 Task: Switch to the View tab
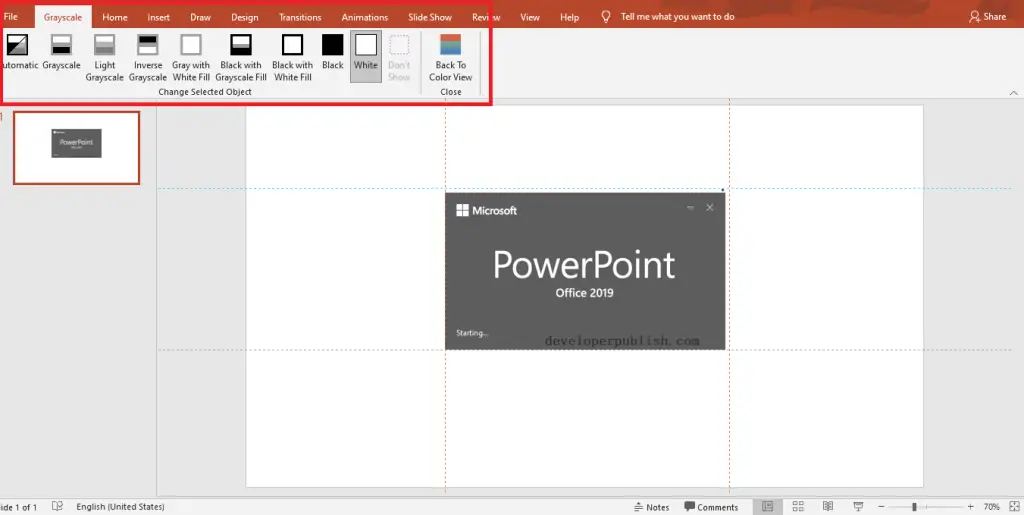(530, 17)
